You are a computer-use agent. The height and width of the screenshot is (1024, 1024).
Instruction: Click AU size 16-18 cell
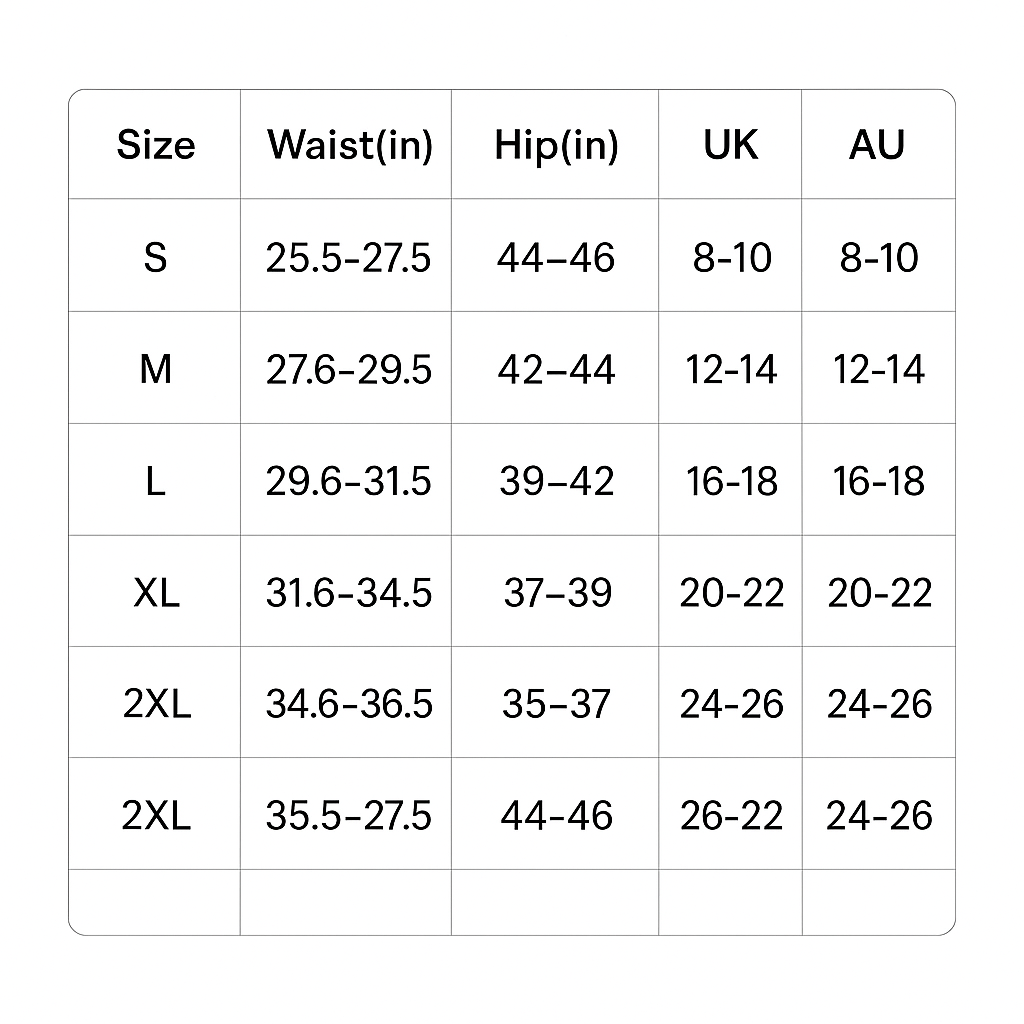click(879, 482)
